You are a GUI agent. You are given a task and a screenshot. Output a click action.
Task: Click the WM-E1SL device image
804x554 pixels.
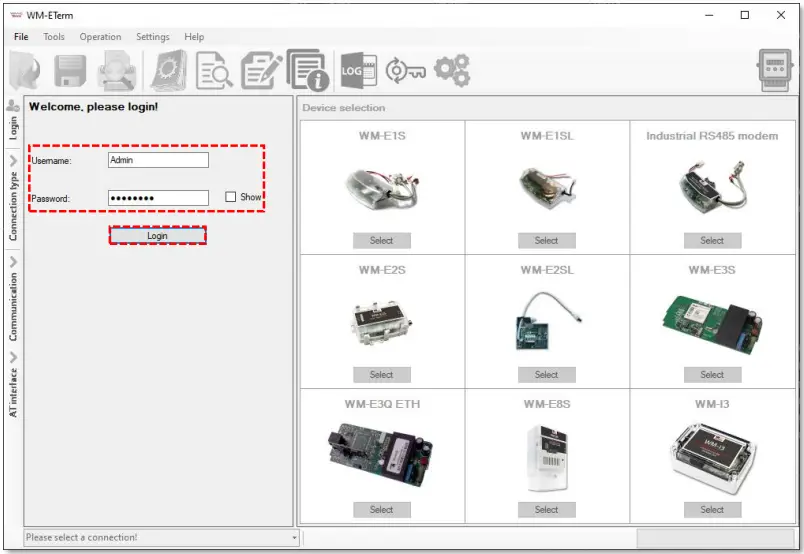[547, 187]
